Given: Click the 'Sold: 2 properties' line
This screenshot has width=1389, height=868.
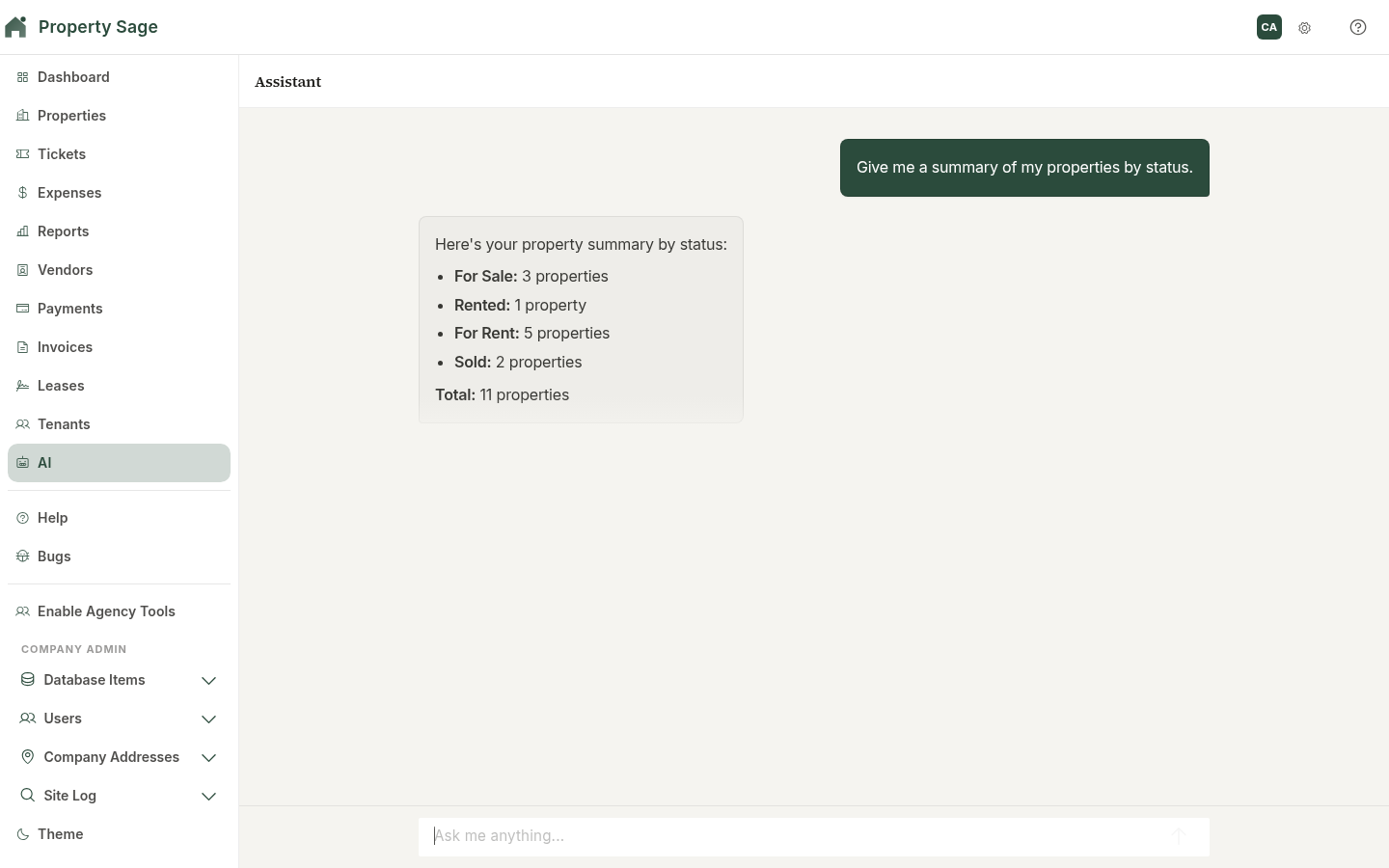Looking at the screenshot, I should click(x=518, y=363).
